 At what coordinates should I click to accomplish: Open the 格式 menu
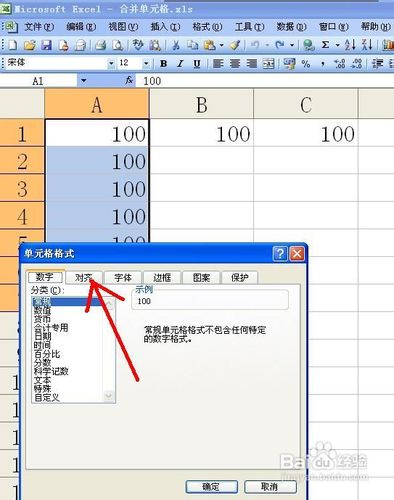[x=207, y=27]
